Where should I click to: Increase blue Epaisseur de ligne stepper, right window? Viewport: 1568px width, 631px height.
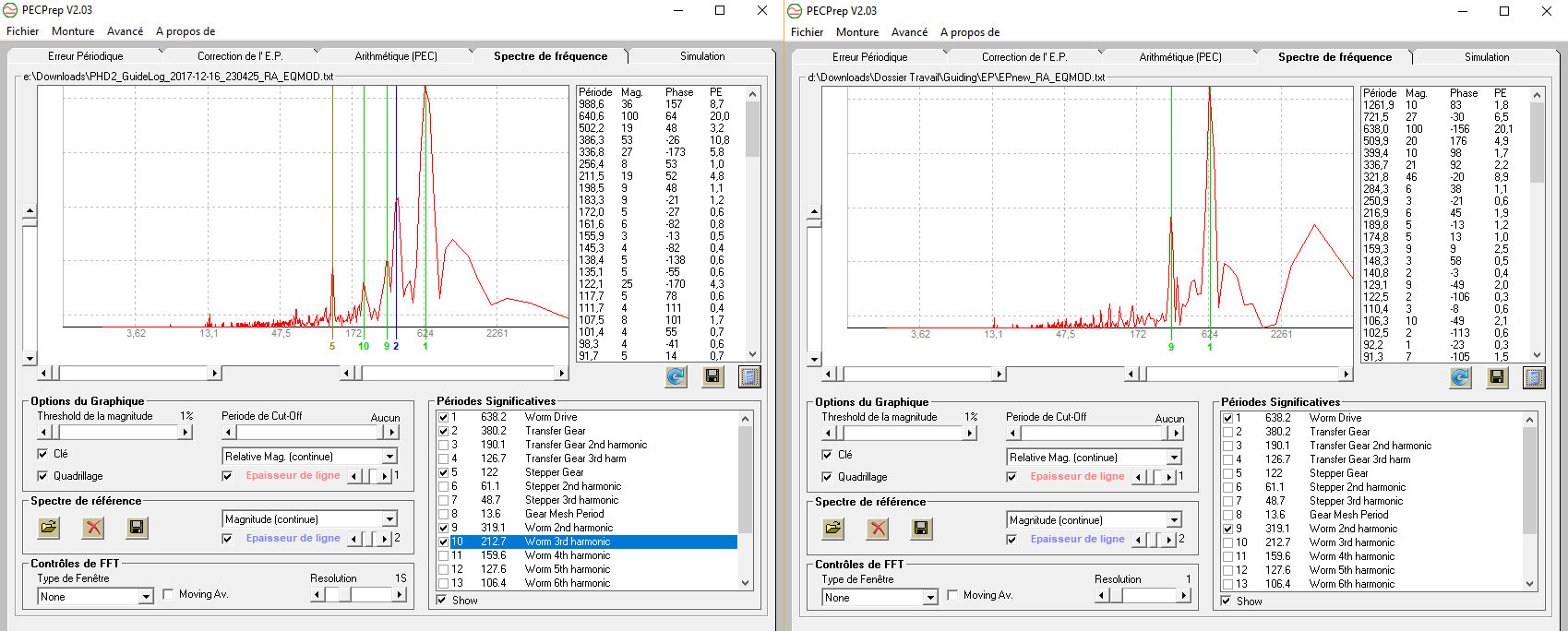point(1170,540)
